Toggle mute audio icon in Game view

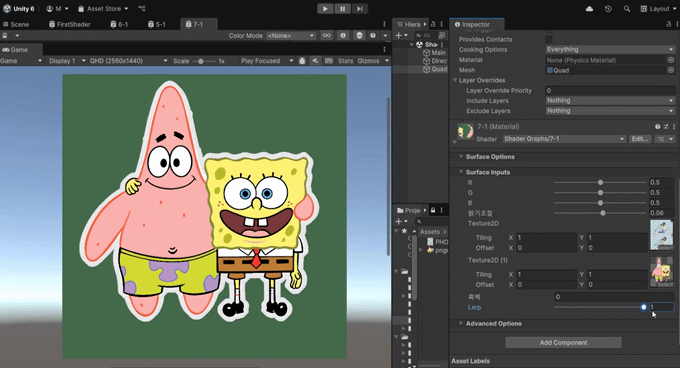pyautogui.click(x=315, y=61)
